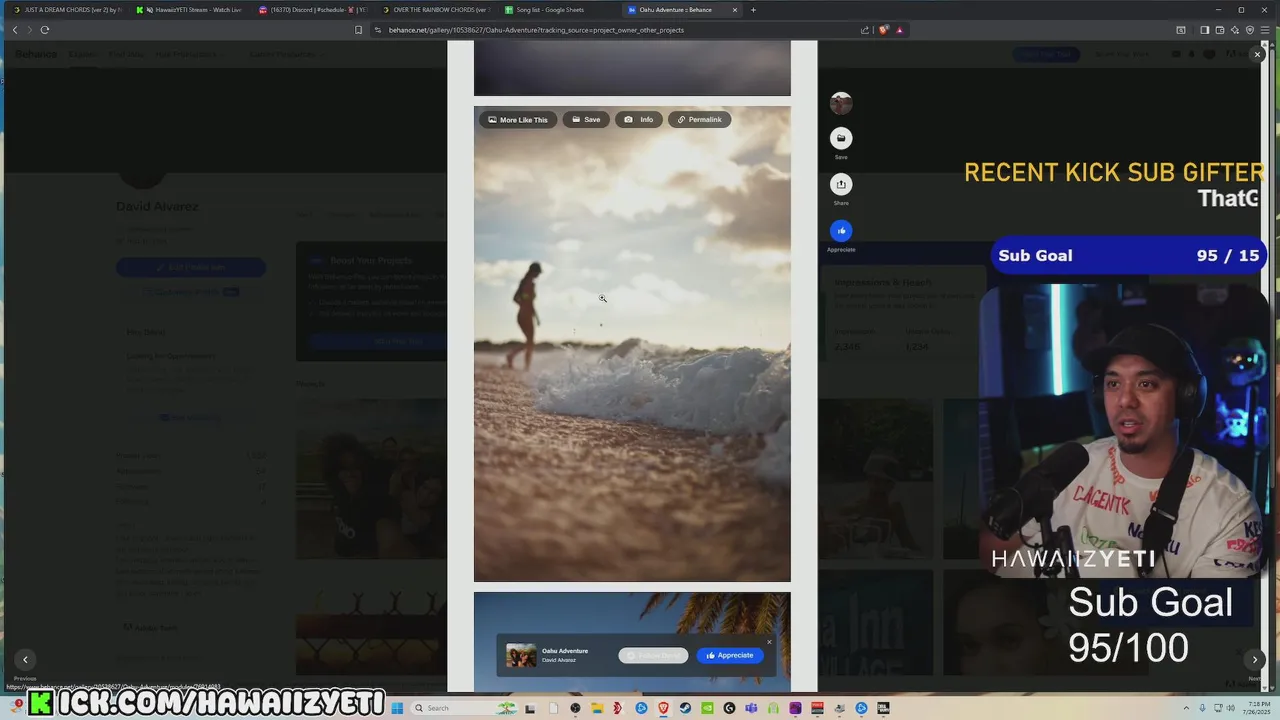Open Microsoft Teams from the taskbar
The width and height of the screenshot is (1280, 720).
(x=751, y=708)
